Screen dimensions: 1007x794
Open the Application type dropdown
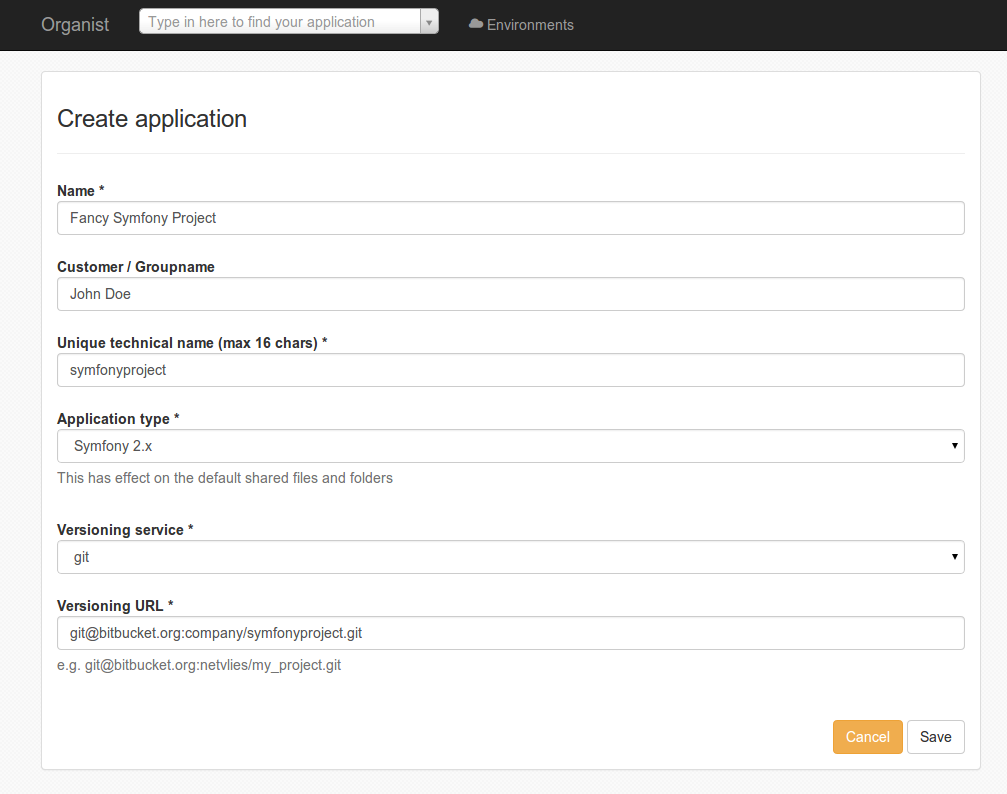511,446
